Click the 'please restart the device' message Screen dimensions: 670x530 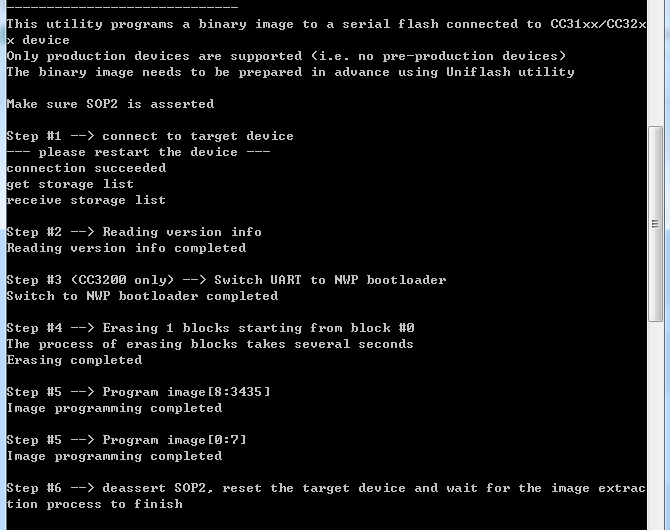138,152
